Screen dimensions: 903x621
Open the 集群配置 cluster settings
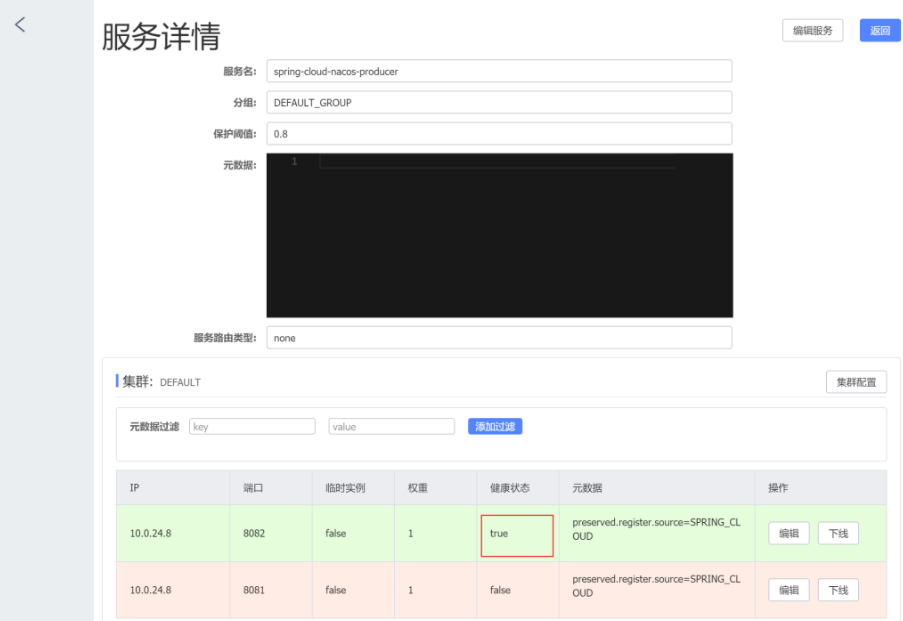coord(855,382)
